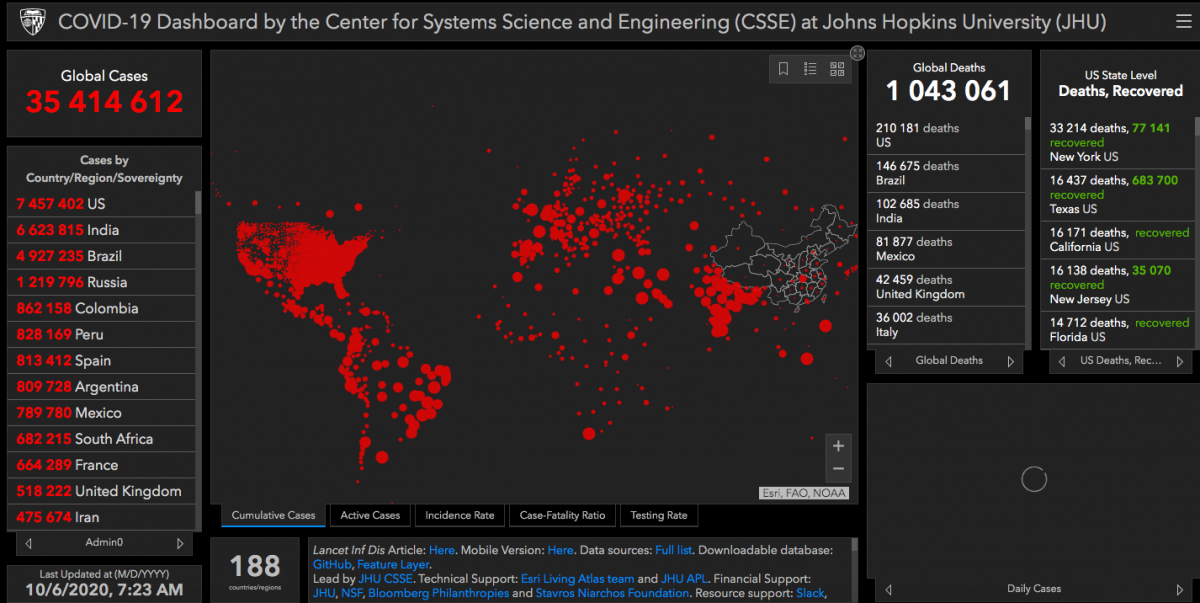Switch to Cumulative Cases tab
The width and height of the screenshot is (1200, 603).
273,516
